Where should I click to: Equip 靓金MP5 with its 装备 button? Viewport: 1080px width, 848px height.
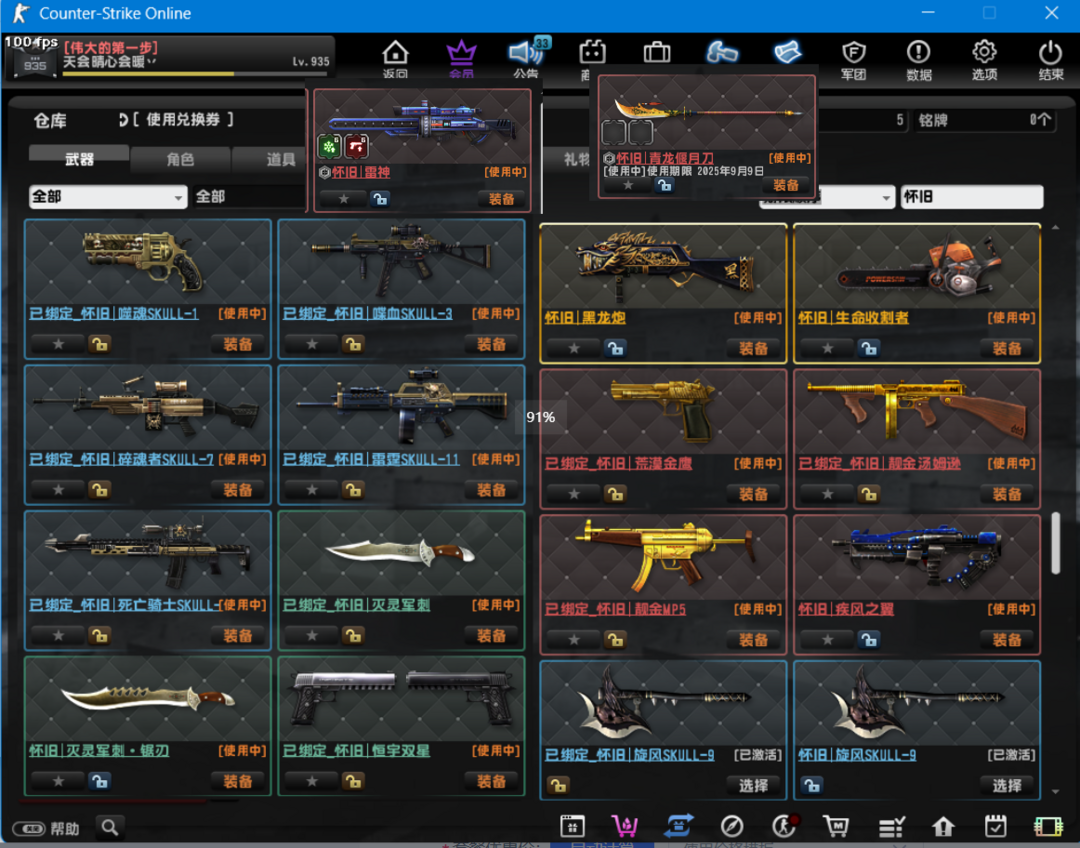pos(753,639)
